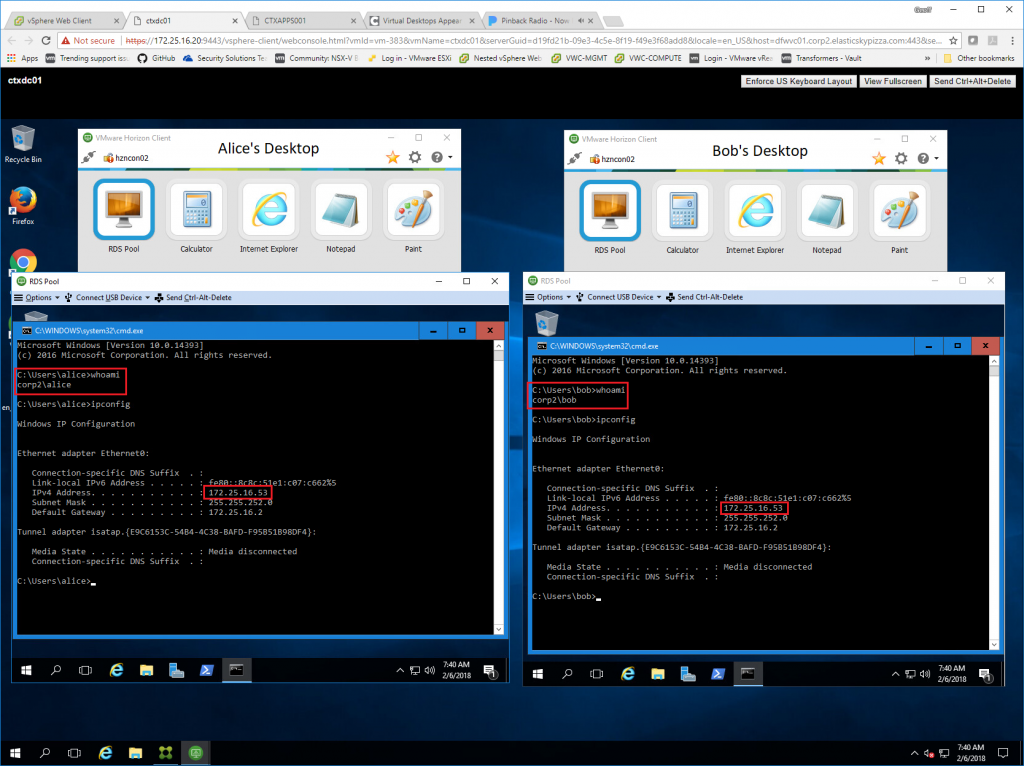Open Recycle Bin on desktop
The image size is (1024, 766).
point(23,142)
